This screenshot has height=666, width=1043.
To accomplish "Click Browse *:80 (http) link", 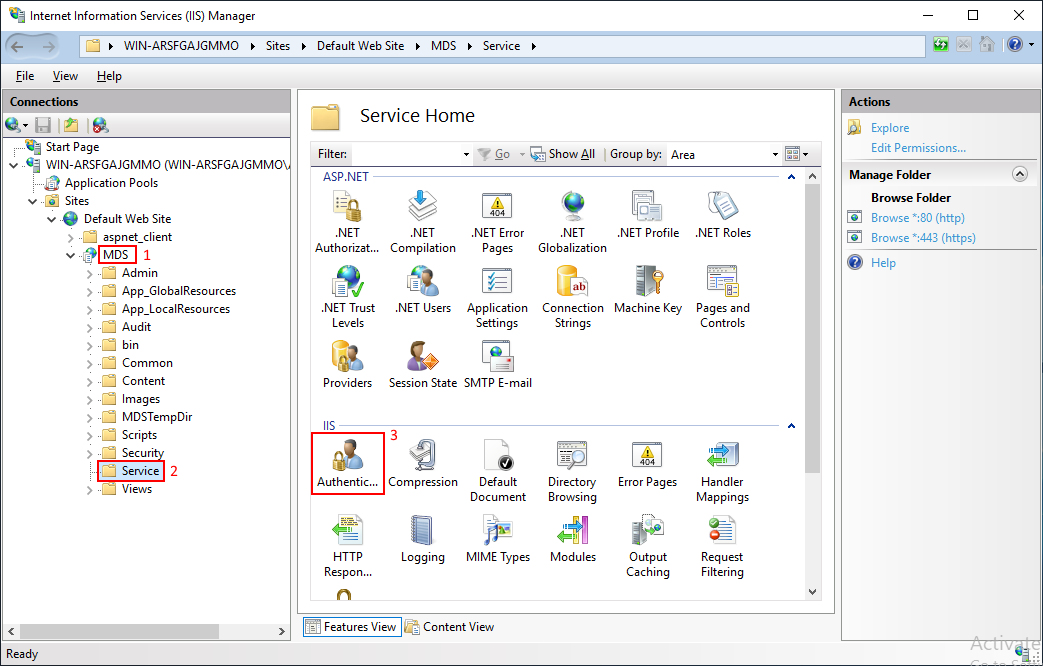I will (x=917, y=218).
